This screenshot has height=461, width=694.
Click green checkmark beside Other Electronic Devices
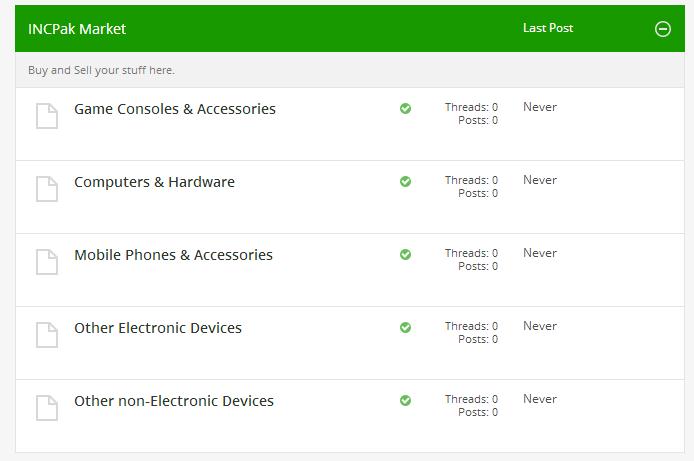(x=405, y=327)
